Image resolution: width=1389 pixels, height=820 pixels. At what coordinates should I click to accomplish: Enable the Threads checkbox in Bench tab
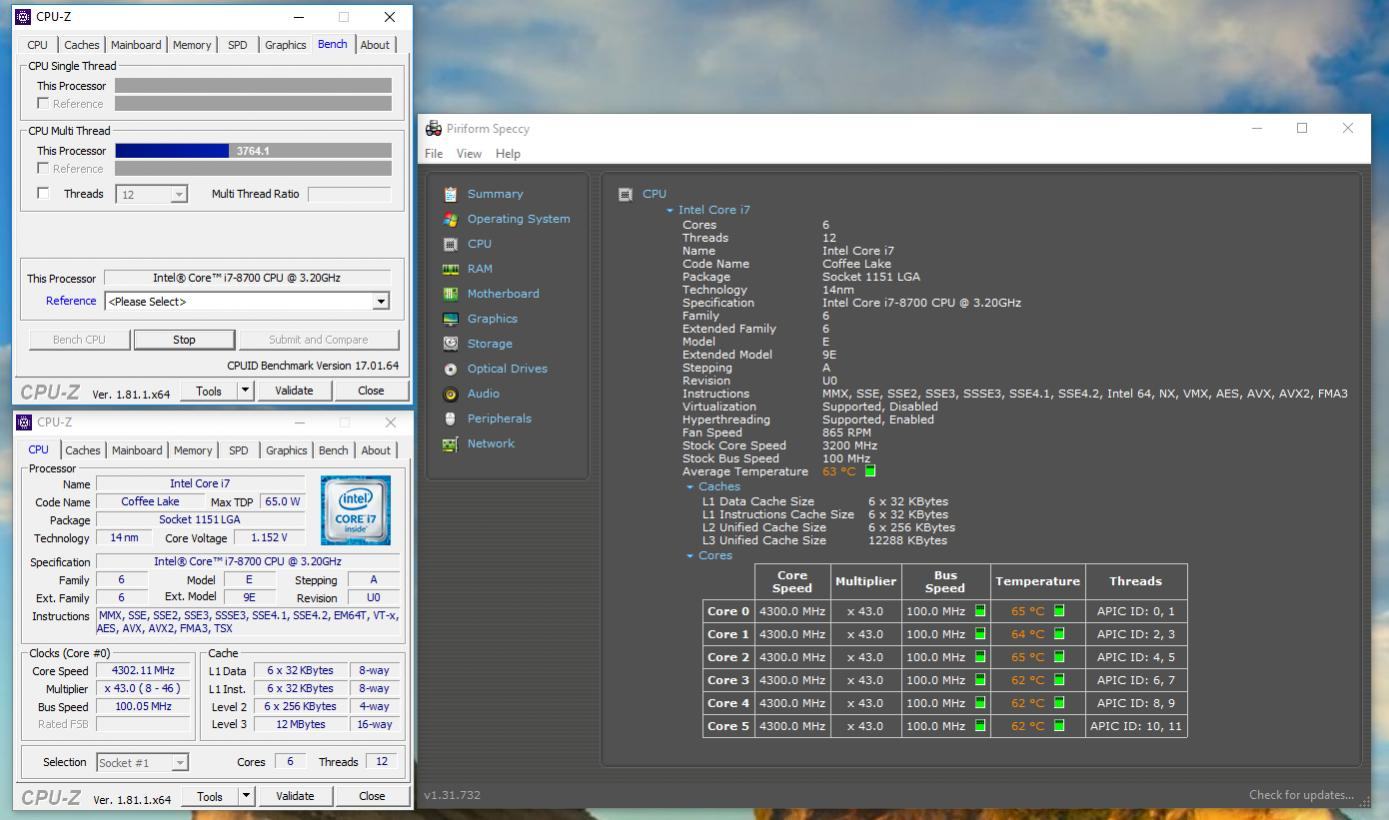point(43,193)
